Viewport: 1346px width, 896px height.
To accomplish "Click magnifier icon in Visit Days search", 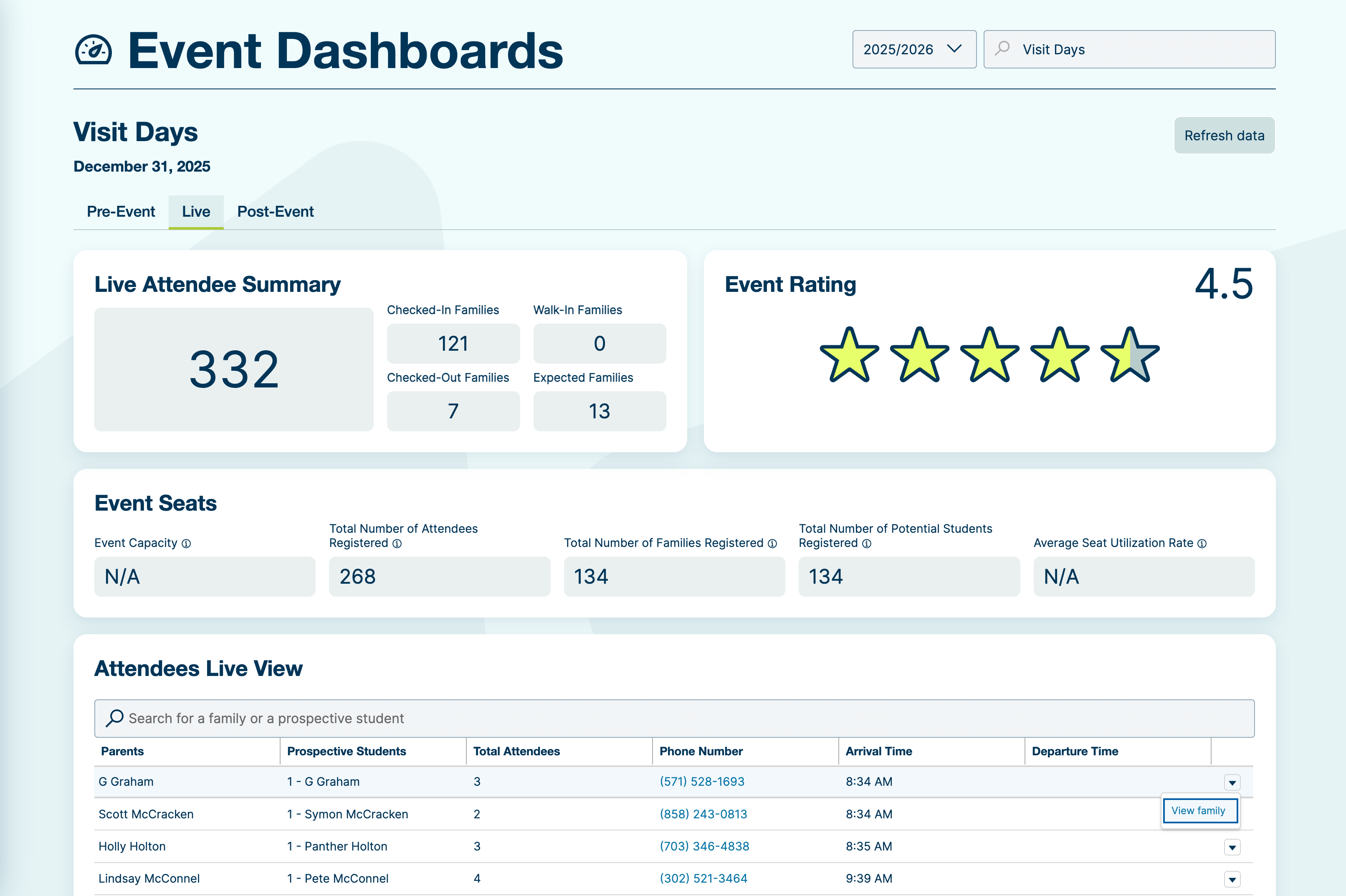I will [x=1002, y=48].
